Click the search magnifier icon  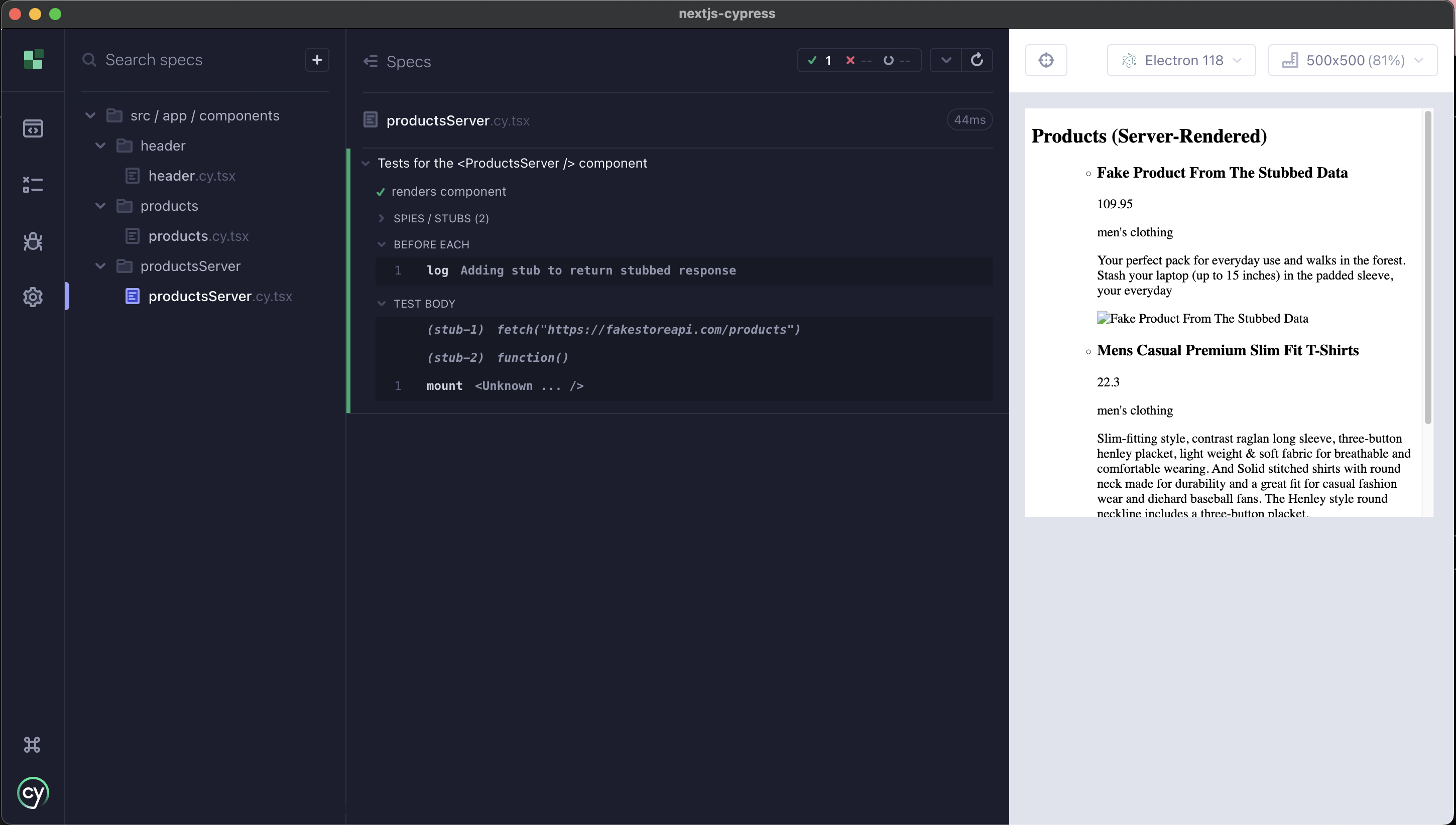(x=89, y=60)
